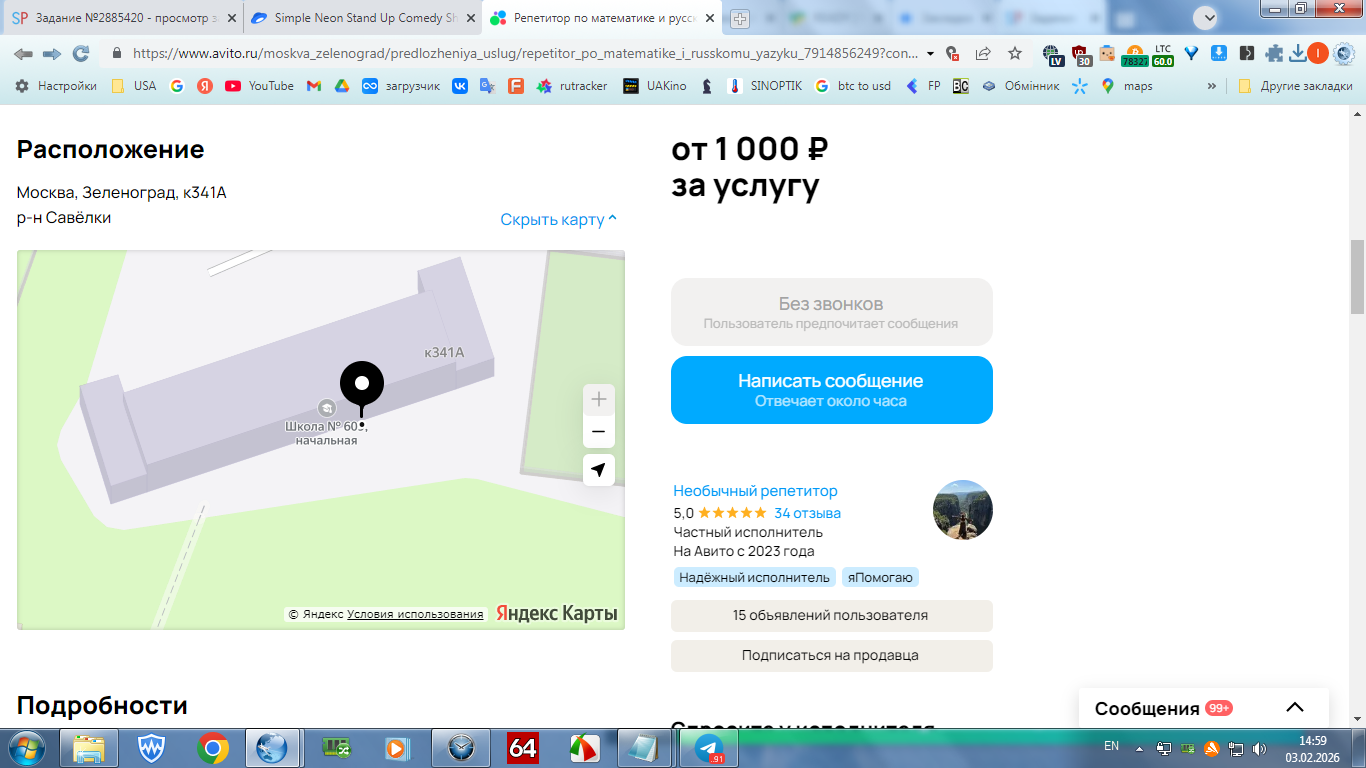
Task: Click the к341А building label on map
Action: tap(444, 352)
